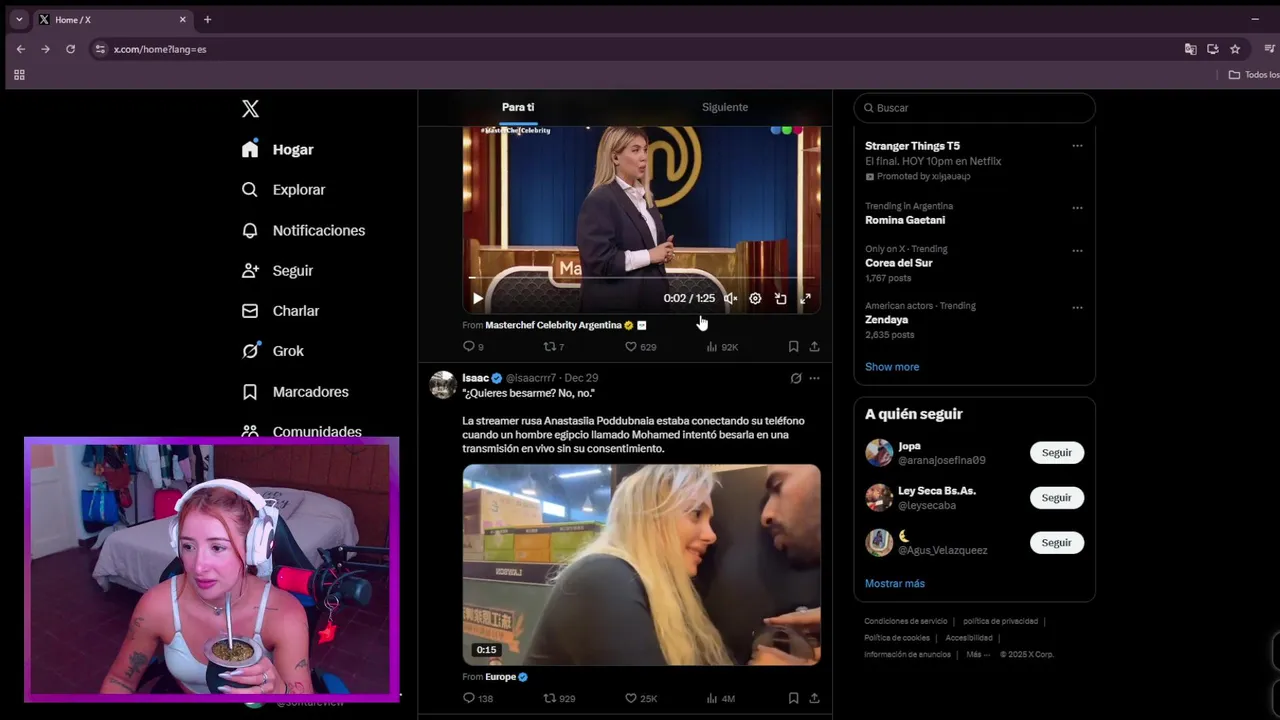Screen dimensions: 1280x720
Task: Share Isaac's post
Action: pos(814,698)
